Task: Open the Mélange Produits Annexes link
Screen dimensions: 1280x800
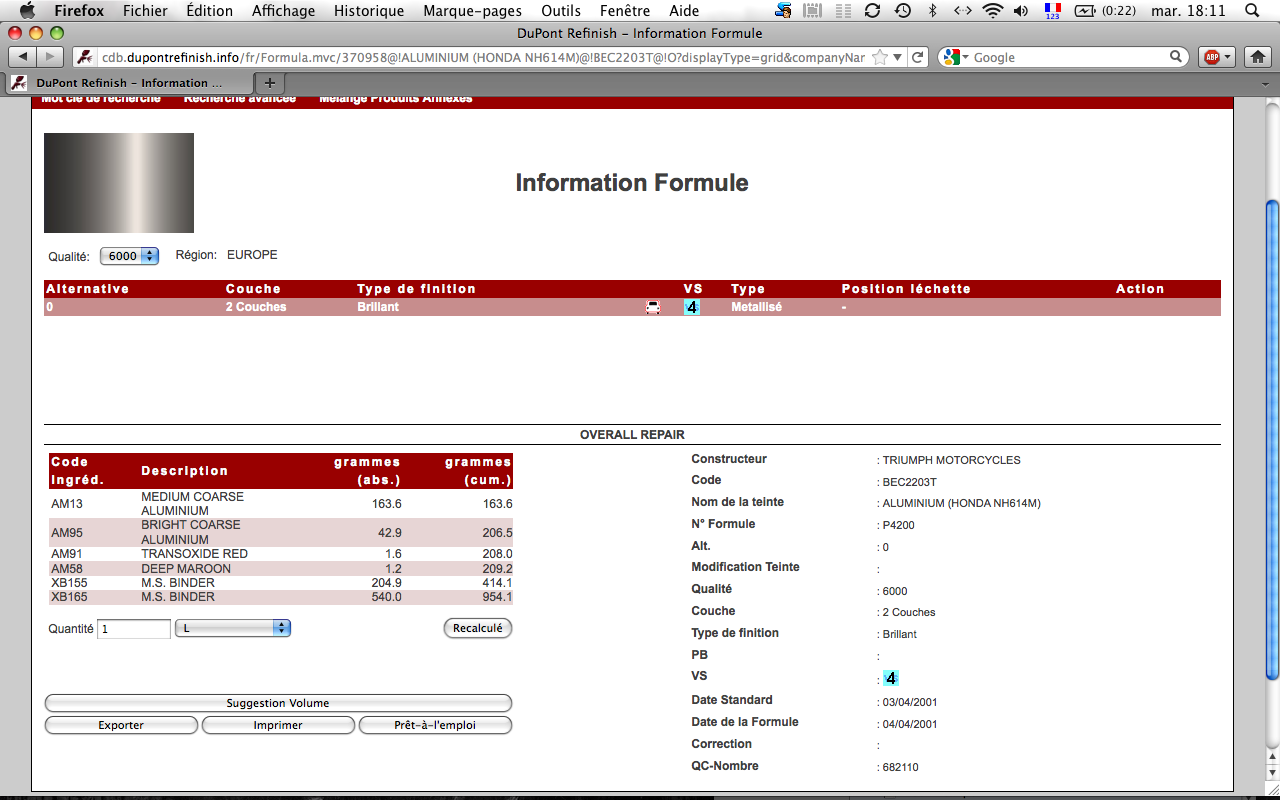Action: (x=396, y=99)
